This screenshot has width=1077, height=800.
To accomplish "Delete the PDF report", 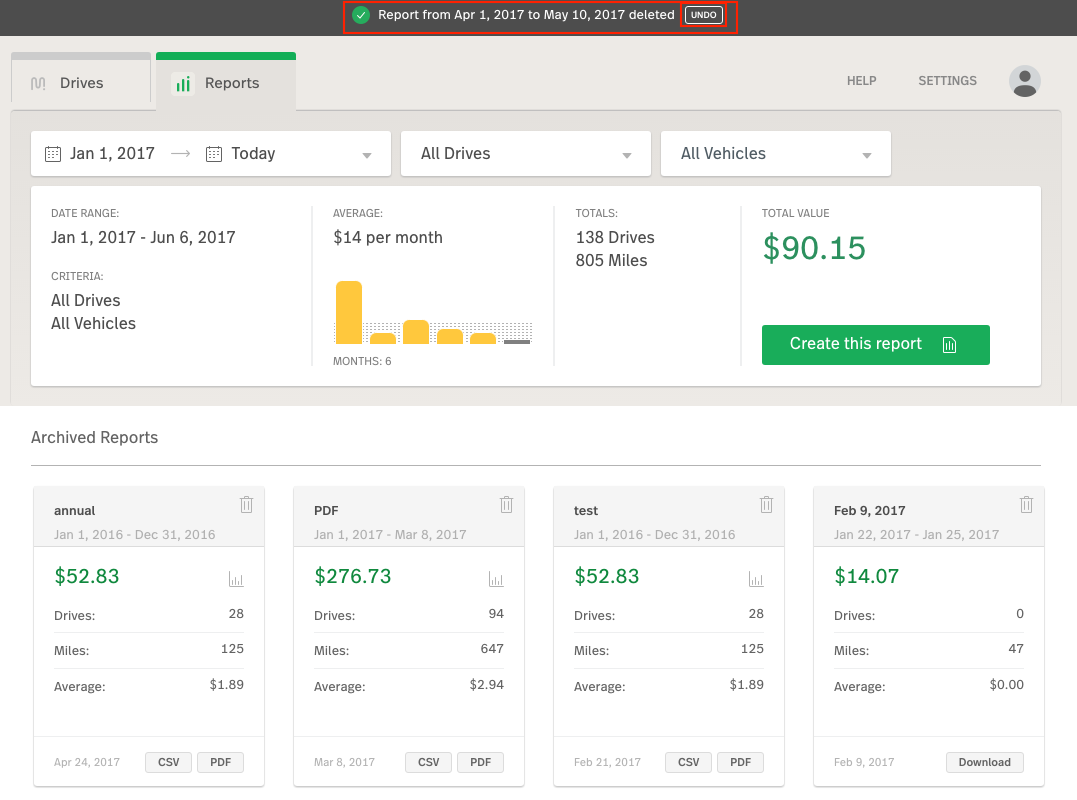I will pos(506,505).
